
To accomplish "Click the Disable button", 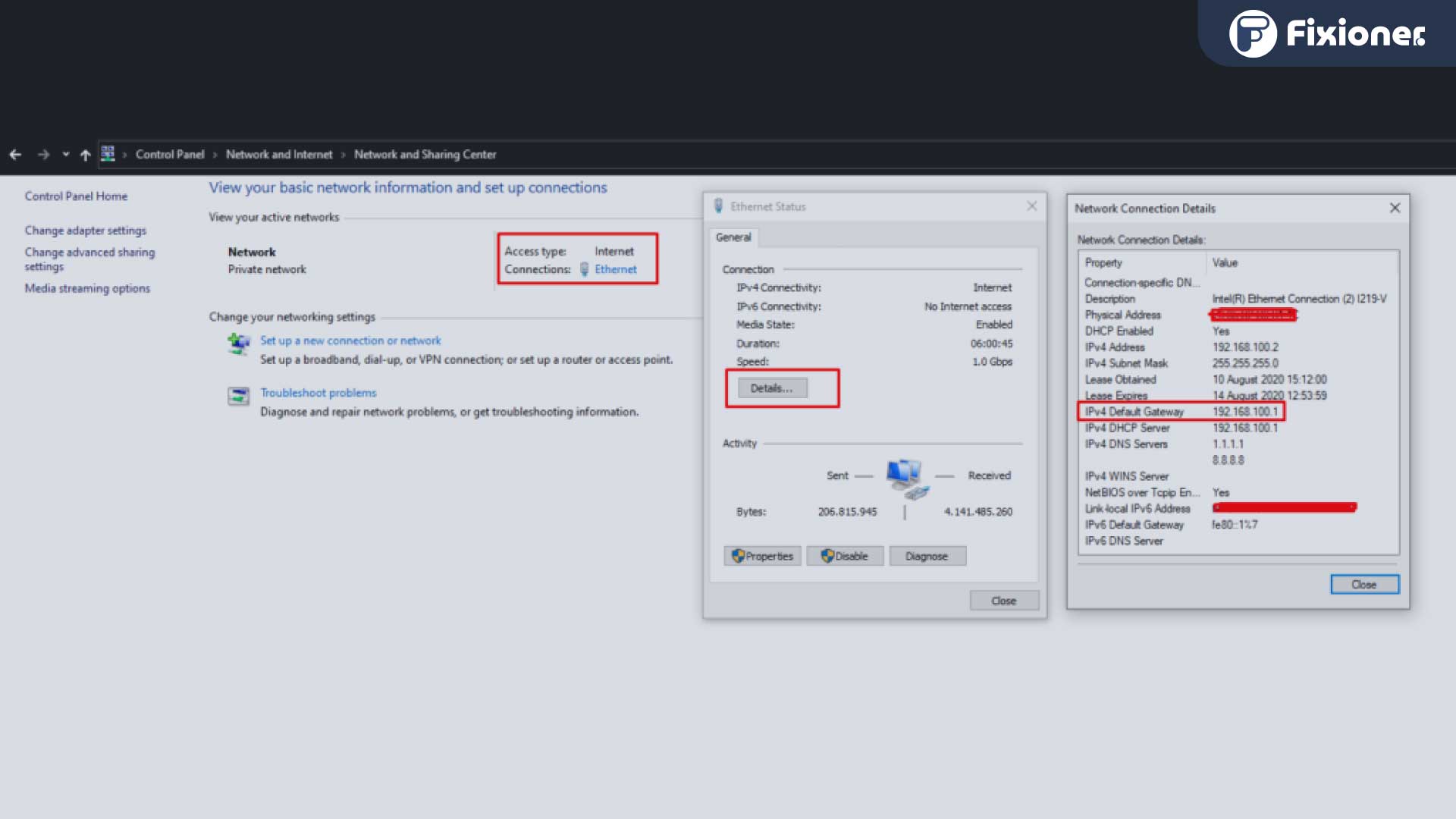I will tap(844, 557).
